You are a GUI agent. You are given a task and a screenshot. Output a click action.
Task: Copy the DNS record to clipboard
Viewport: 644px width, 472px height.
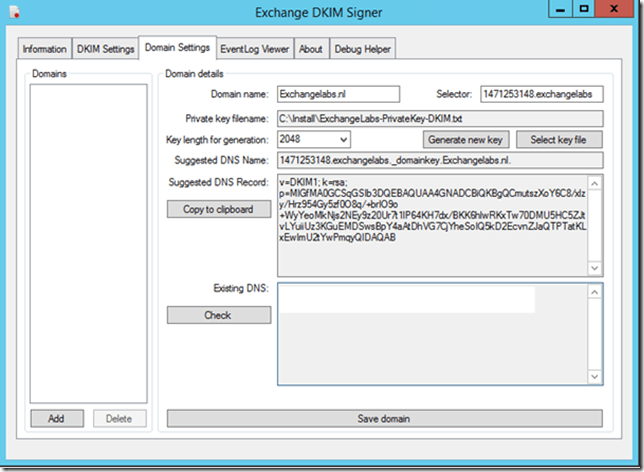(x=218, y=210)
